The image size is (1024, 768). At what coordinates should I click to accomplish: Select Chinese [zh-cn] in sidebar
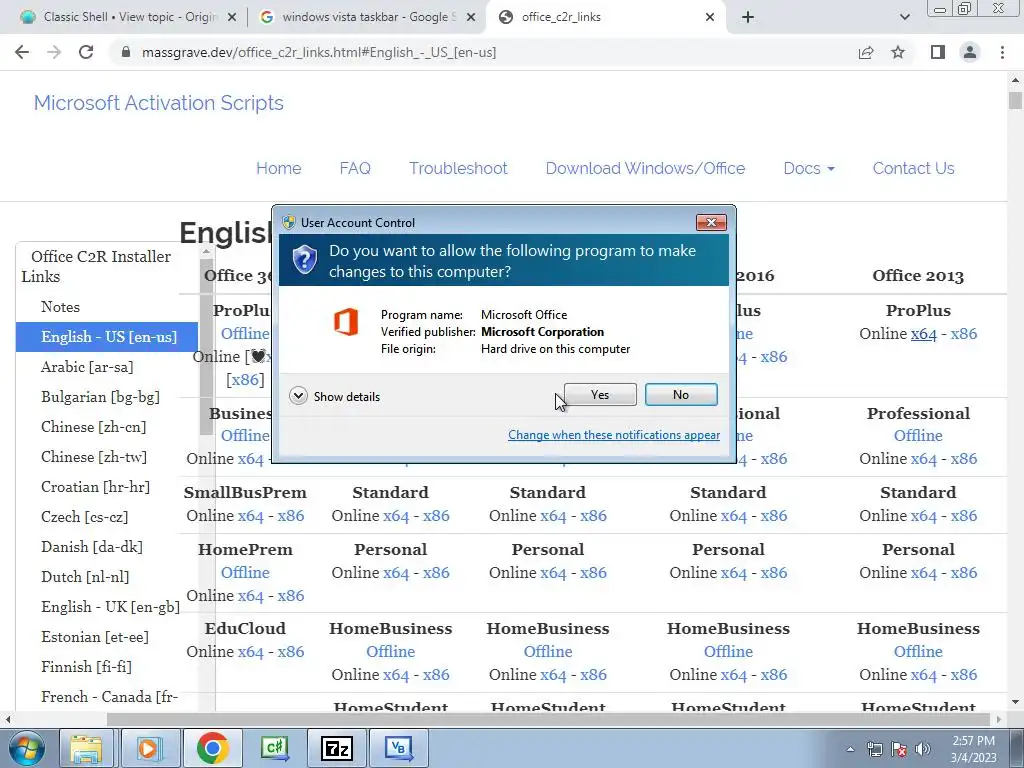pyautogui.click(x=93, y=427)
